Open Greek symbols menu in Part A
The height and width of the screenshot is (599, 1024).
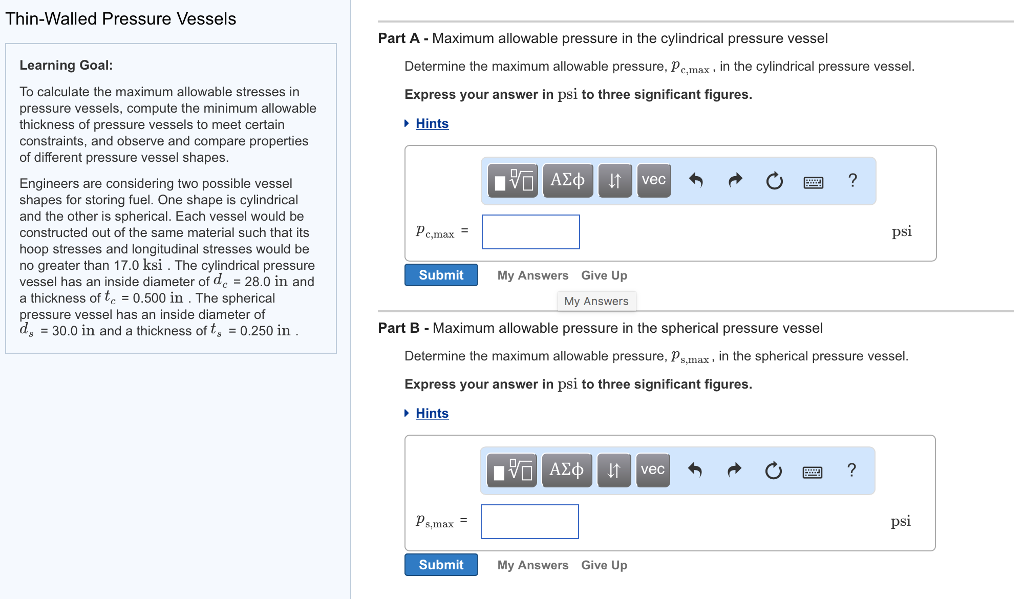coord(568,180)
